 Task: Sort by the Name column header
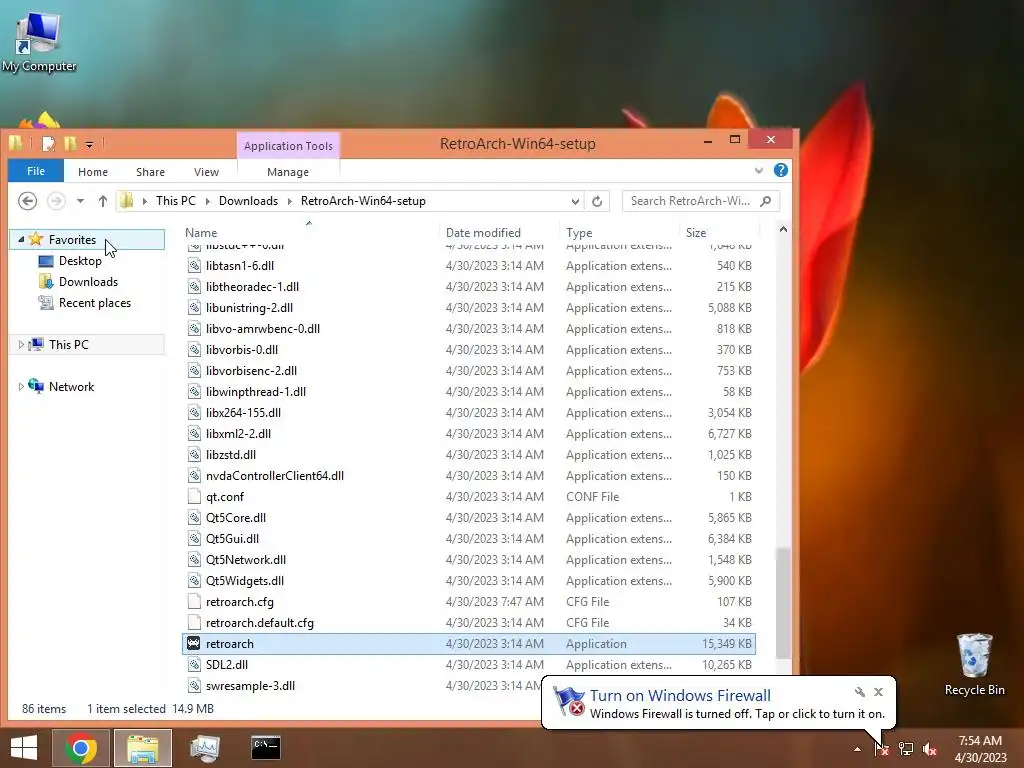(310, 232)
